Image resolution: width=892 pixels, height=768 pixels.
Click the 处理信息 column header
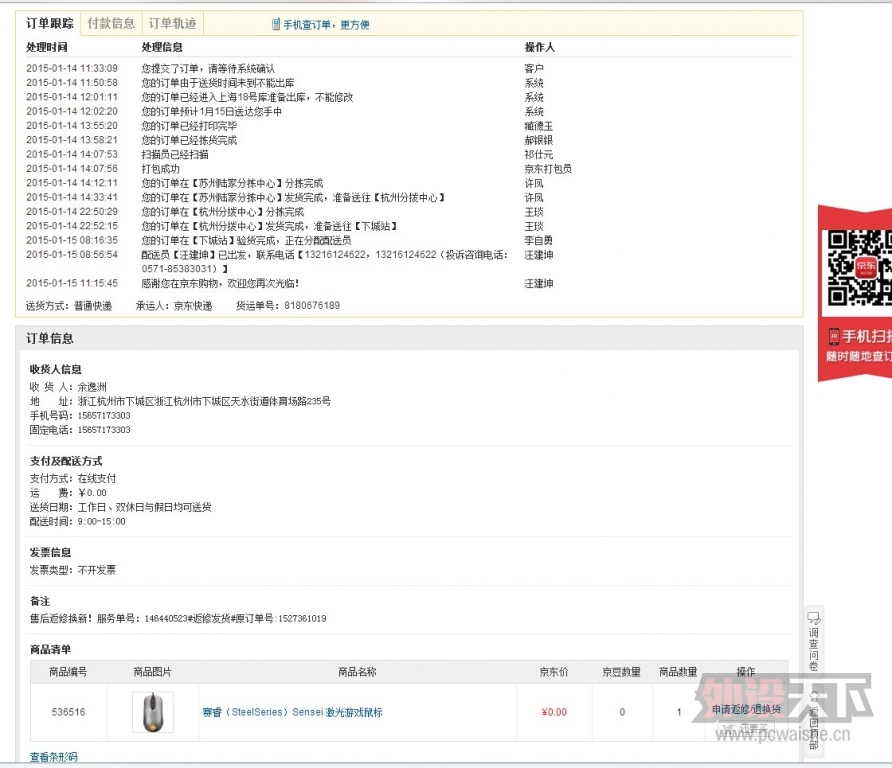click(x=162, y=47)
